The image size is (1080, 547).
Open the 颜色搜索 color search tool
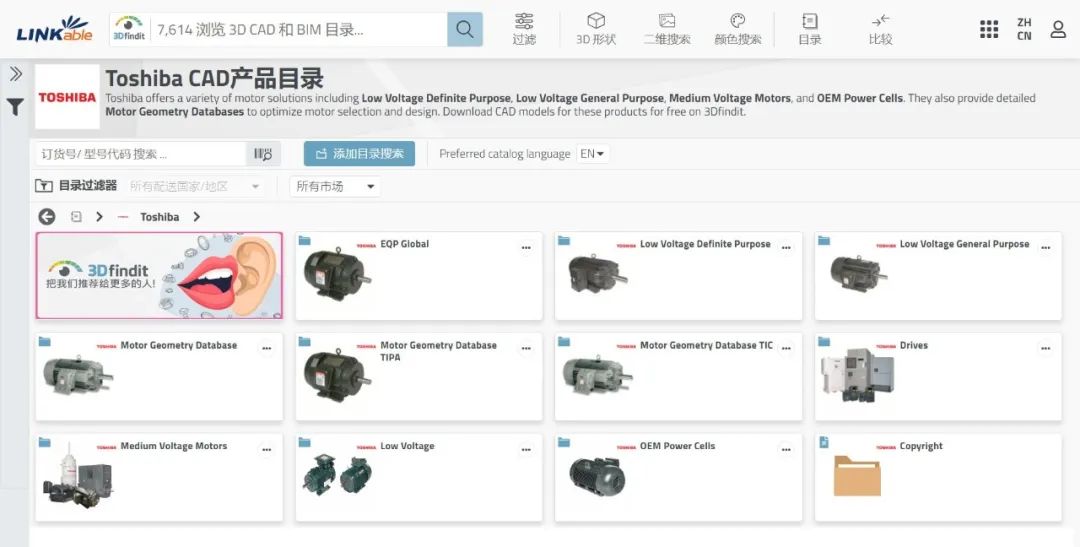tap(738, 30)
